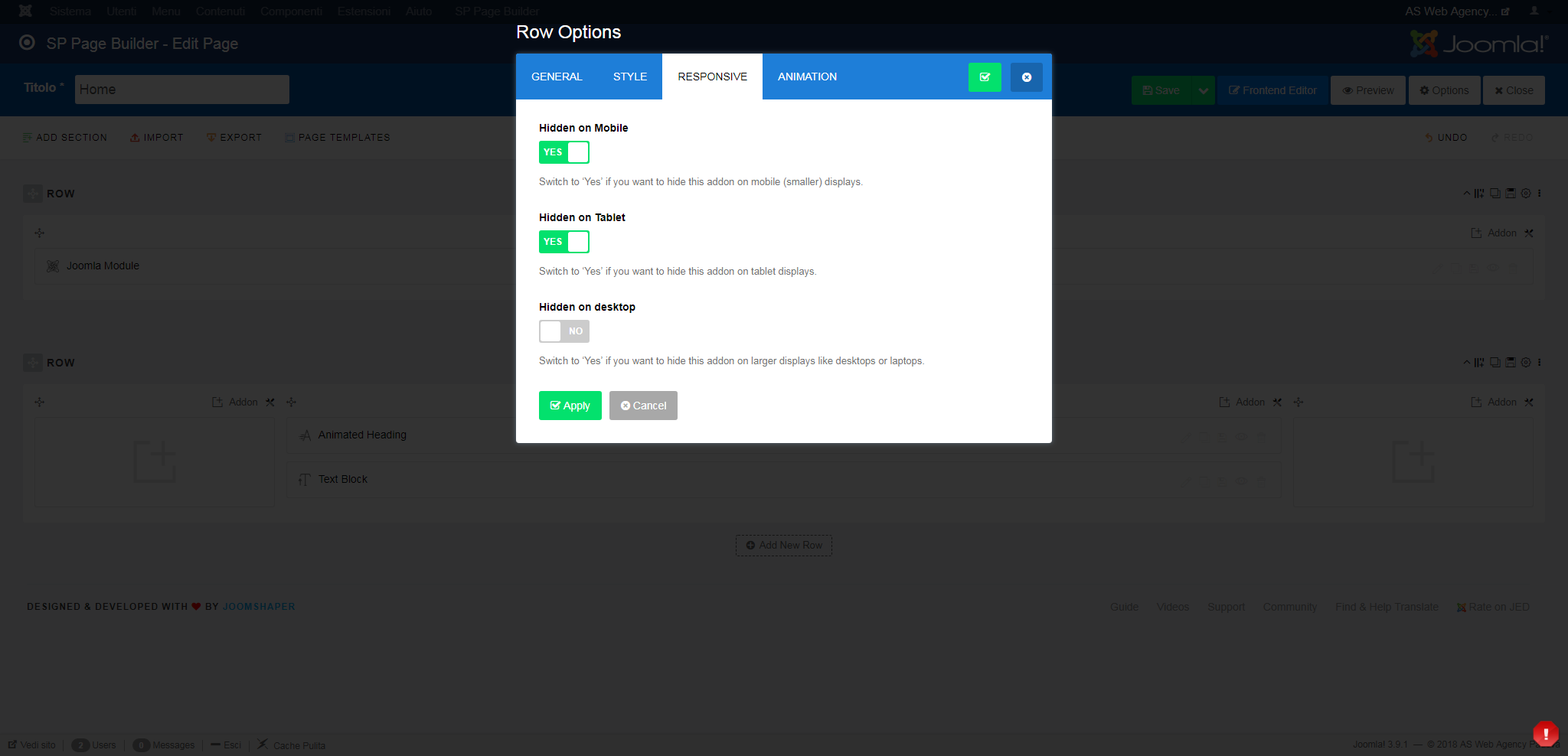Click the add columns icon in first row
Viewport: 1568px width, 756px height.
(x=1479, y=194)
